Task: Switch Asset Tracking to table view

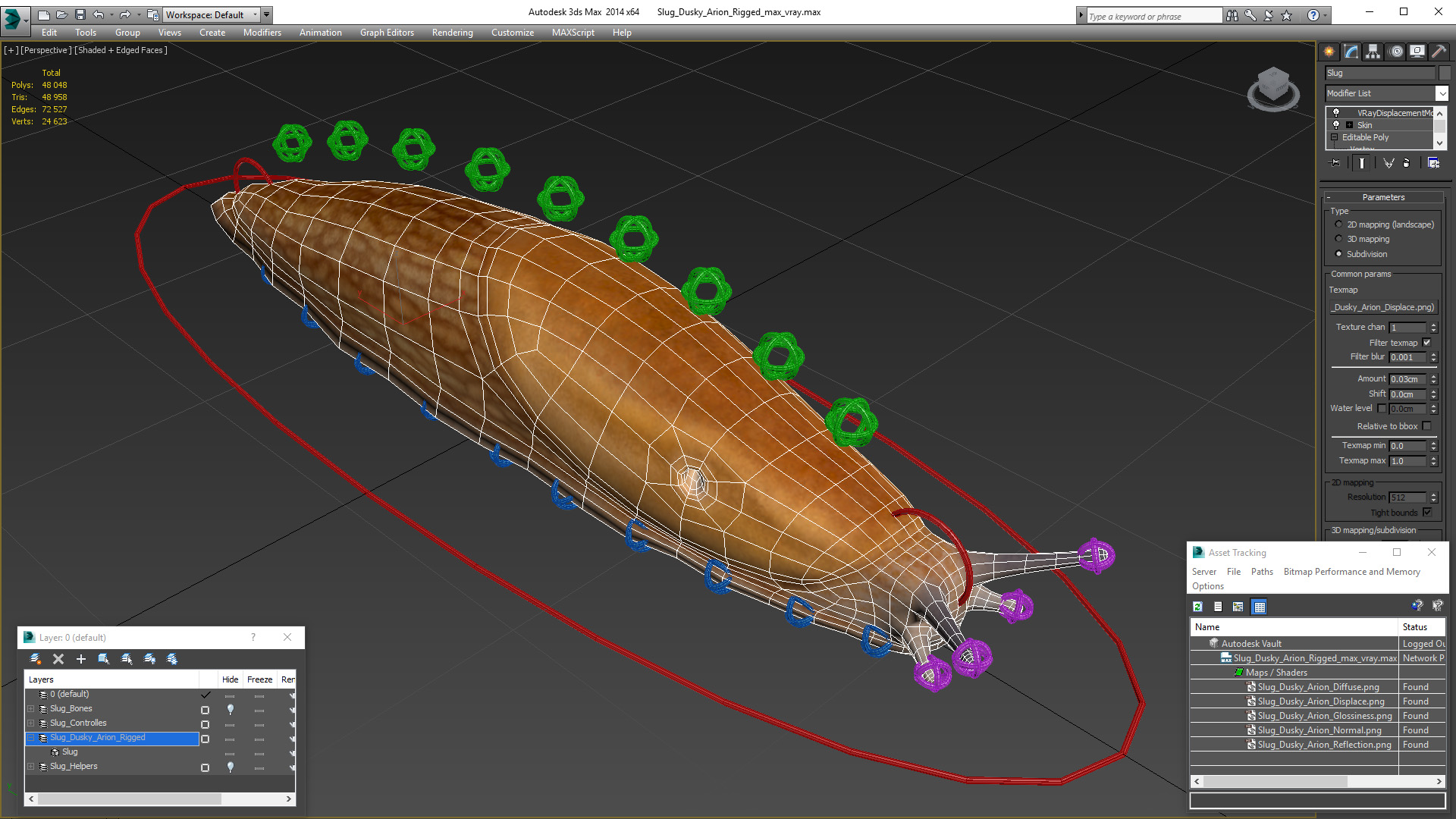Action: click(x=1260, y=607)
